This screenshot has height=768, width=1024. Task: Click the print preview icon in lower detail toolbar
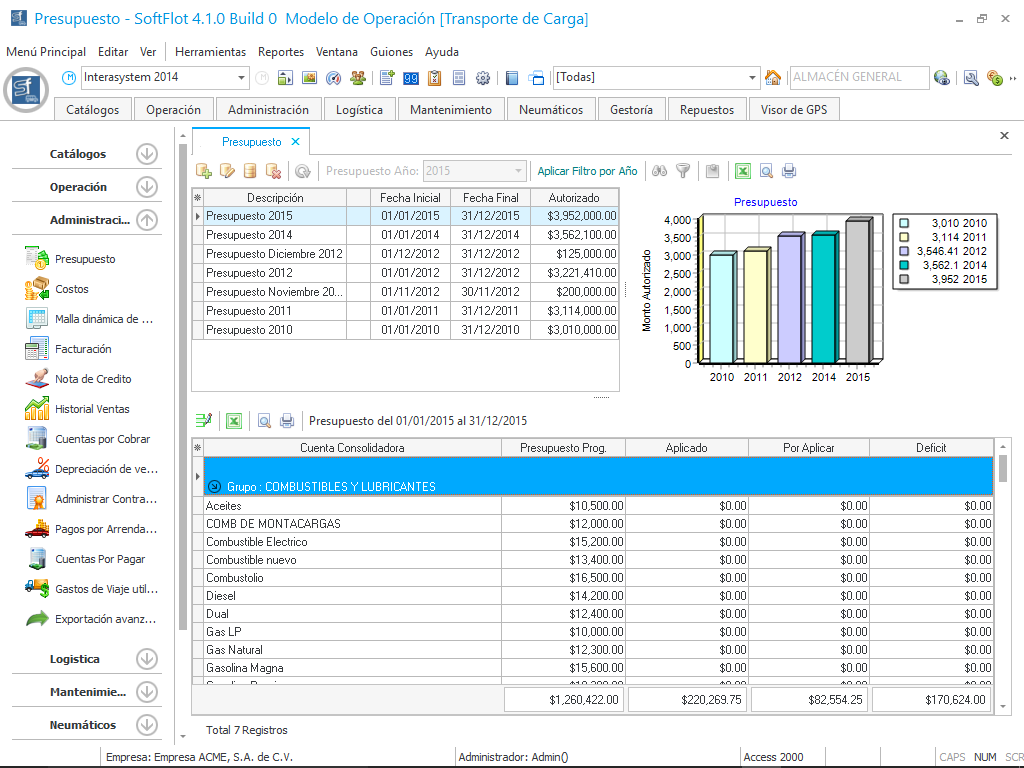coord(264,421)
